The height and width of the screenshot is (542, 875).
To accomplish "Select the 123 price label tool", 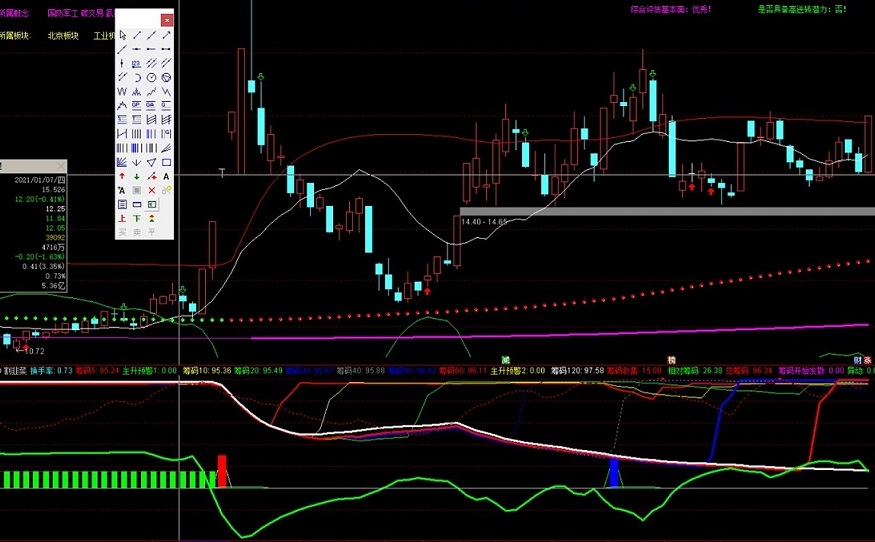I will (x=137, y=63).
